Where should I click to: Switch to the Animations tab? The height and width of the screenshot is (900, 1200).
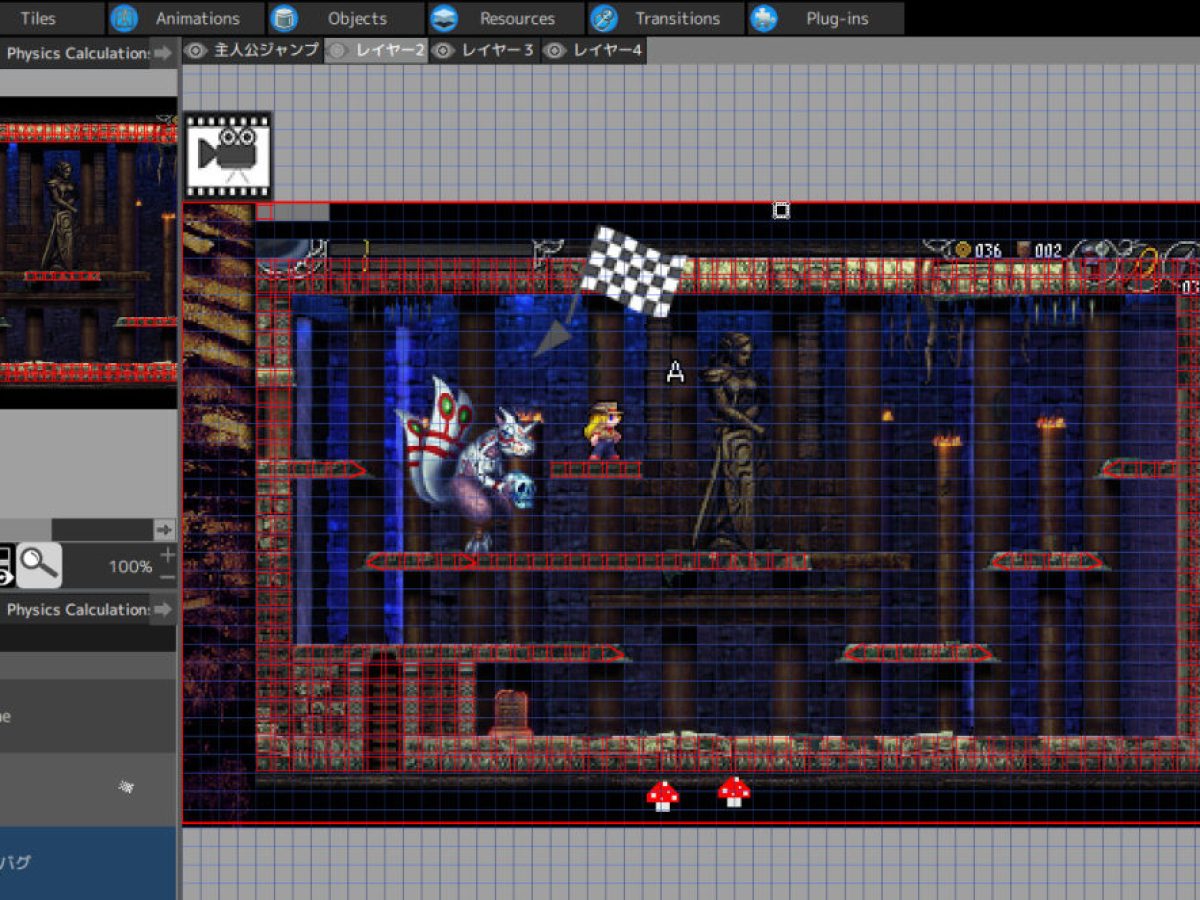186,18
